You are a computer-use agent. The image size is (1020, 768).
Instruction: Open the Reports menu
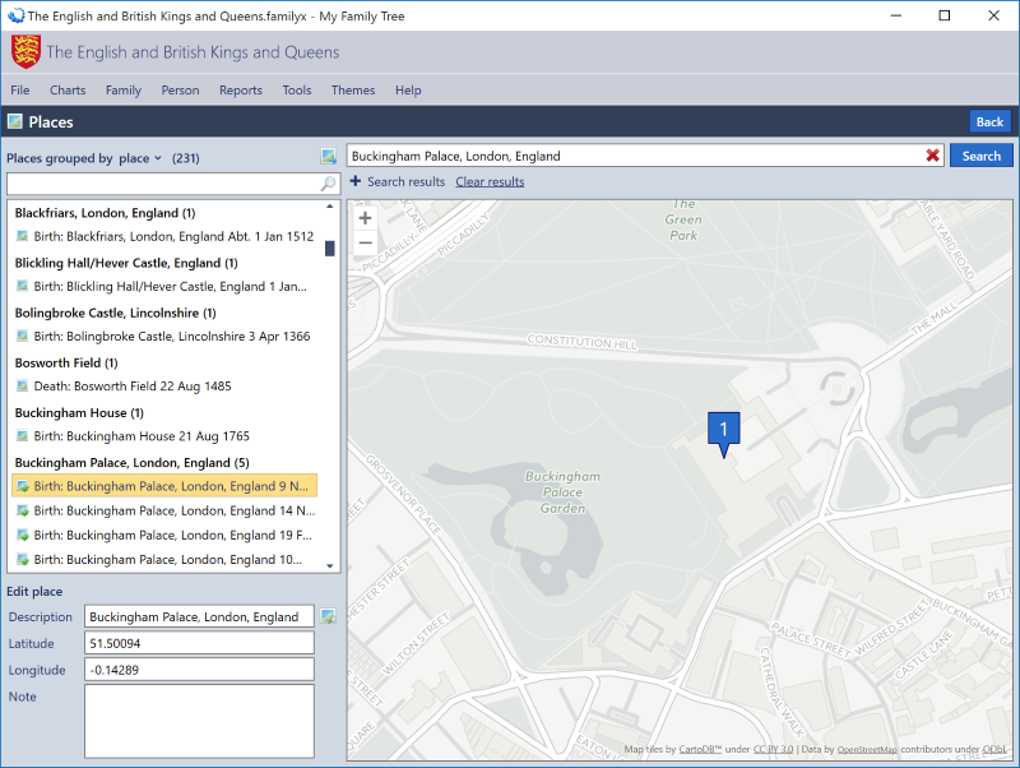click(x=241, y=90)
